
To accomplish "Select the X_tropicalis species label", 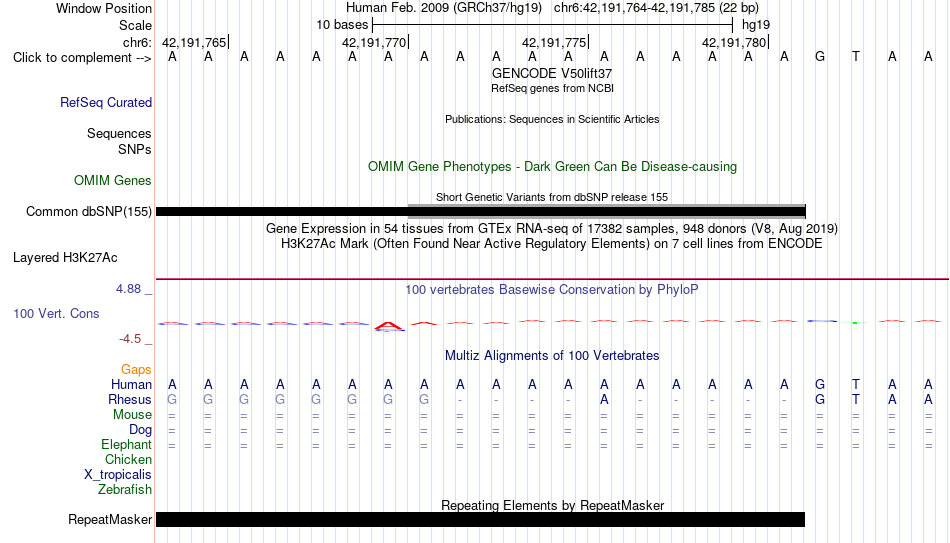I will pyautogui.click(x=118, y=475).
